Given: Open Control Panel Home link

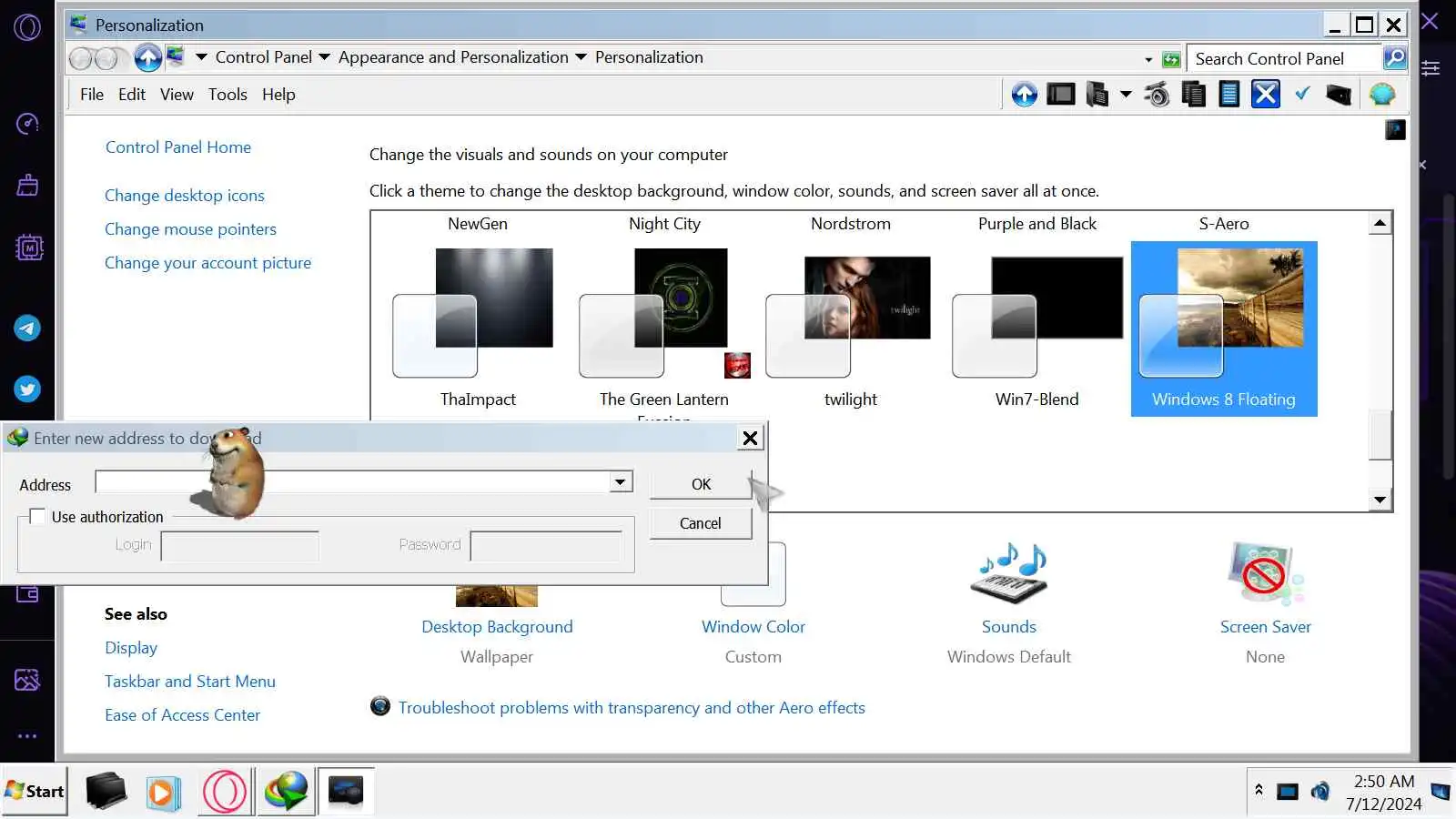Looking at the screenshot, I should (178, 147).
